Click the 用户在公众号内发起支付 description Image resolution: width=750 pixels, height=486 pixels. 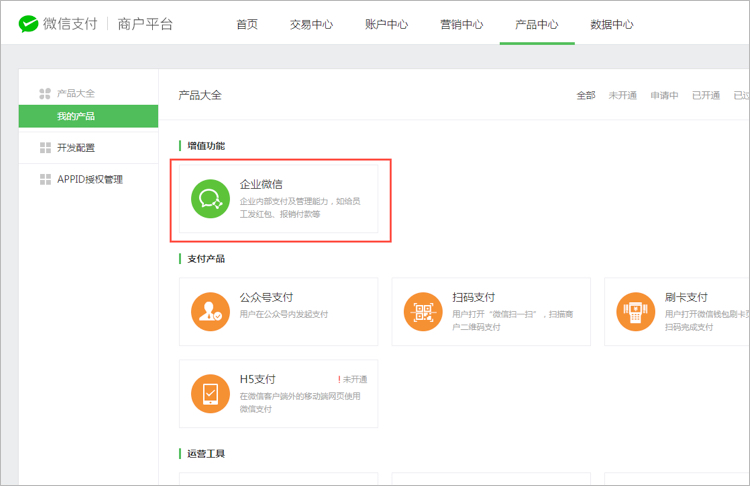[x=284, y=314]
